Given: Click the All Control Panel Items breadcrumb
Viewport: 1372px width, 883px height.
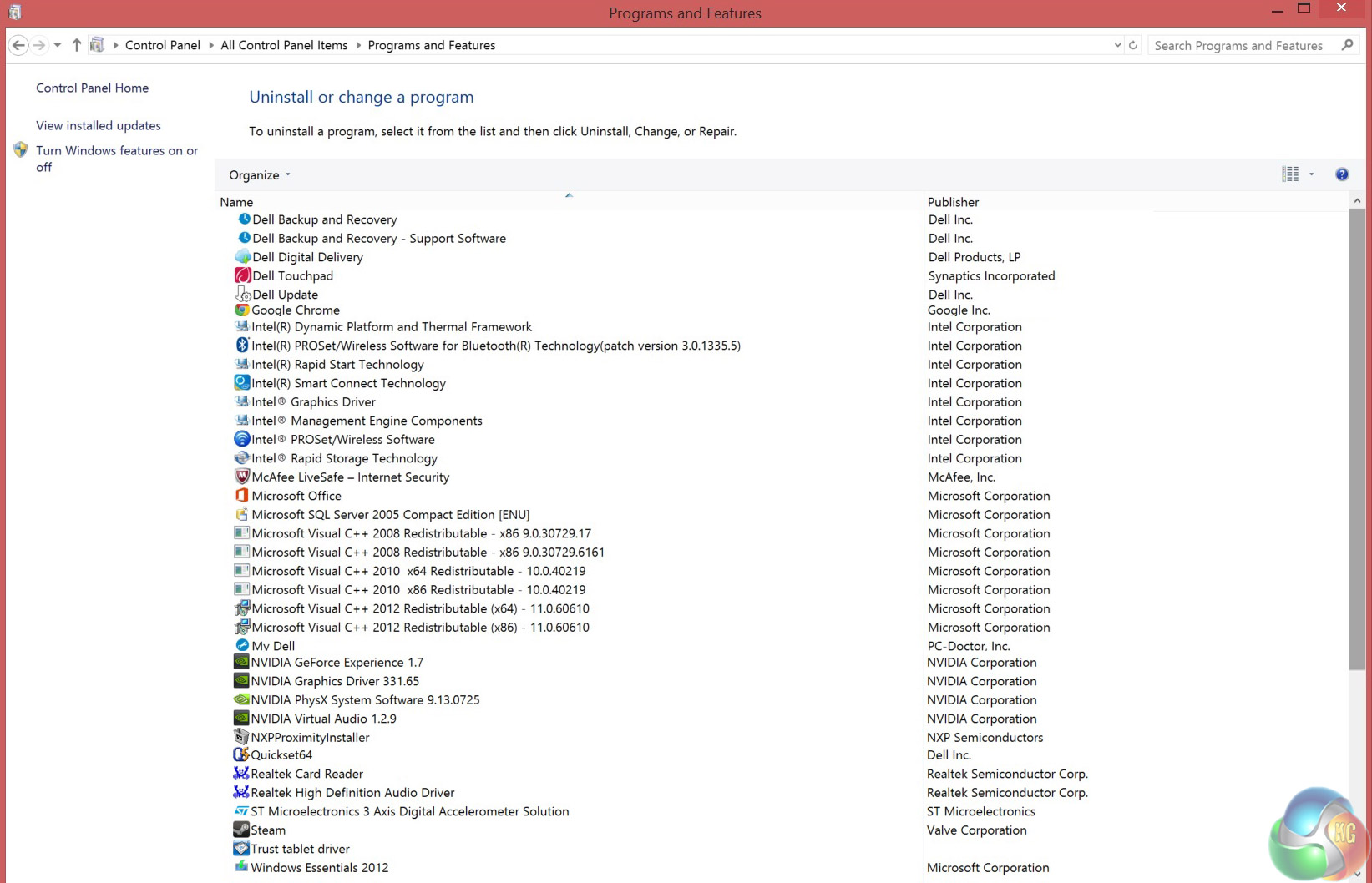Looking at the screenshot, I should coord(284,45).
